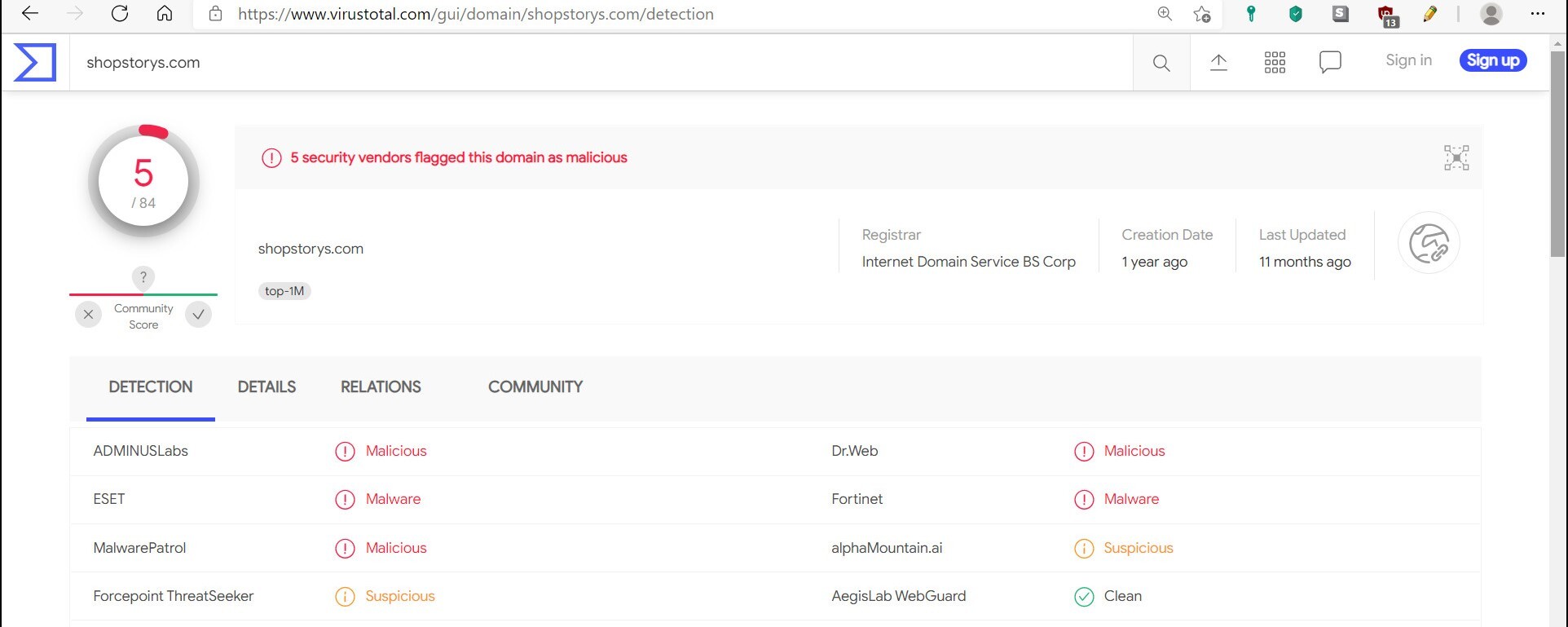Vote harmful with community X button

(89, 315)
